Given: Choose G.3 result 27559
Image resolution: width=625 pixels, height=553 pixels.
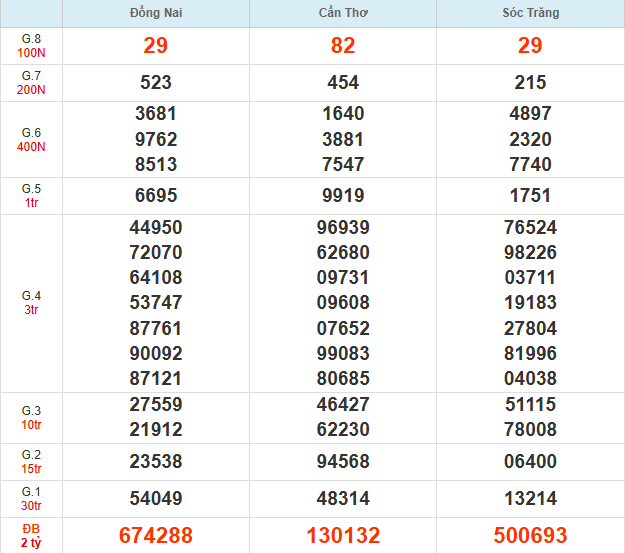Looking at the screenshot, I should coord(156,405).
